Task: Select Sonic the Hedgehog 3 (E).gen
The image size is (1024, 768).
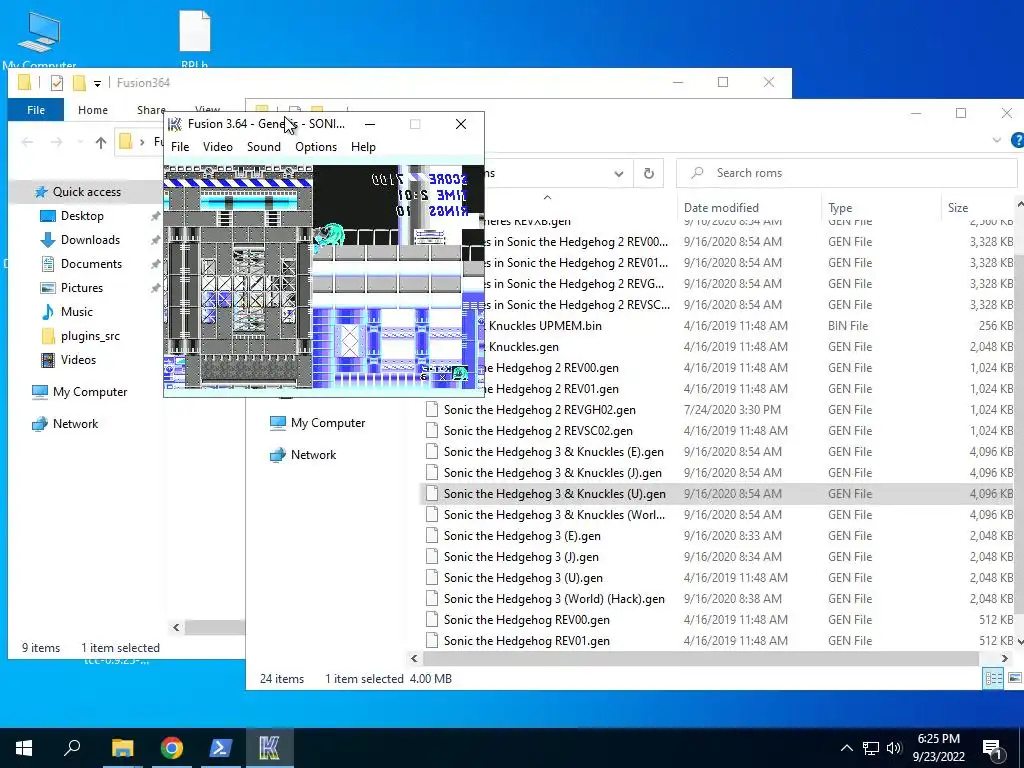Action: pyautogui.click(x=522, y=536)
